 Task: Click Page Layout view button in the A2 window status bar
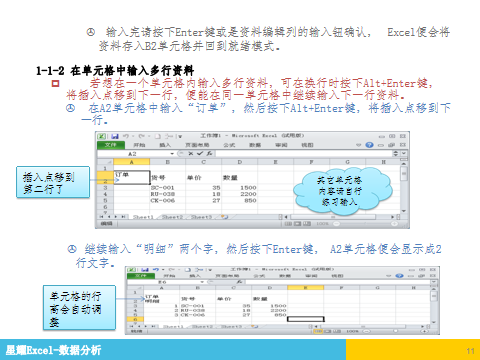click(x=297, y=224)
